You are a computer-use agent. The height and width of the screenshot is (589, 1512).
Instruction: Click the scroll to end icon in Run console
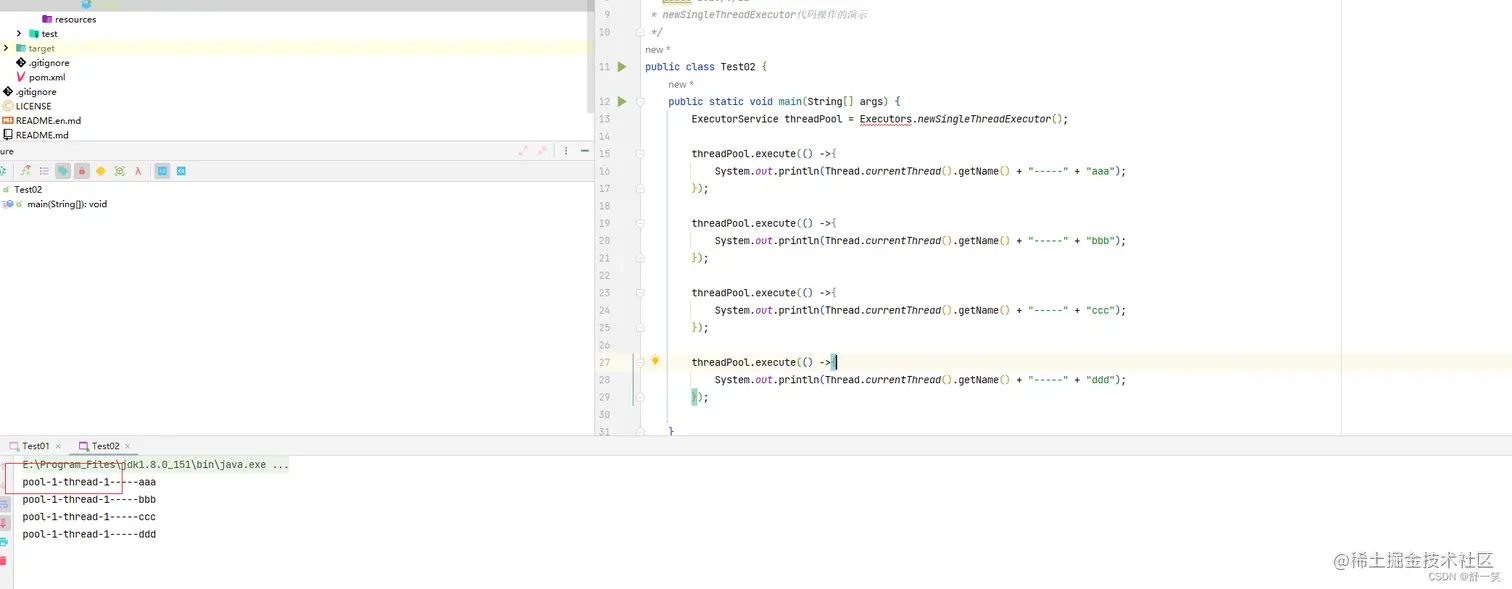tap(4, 523)
